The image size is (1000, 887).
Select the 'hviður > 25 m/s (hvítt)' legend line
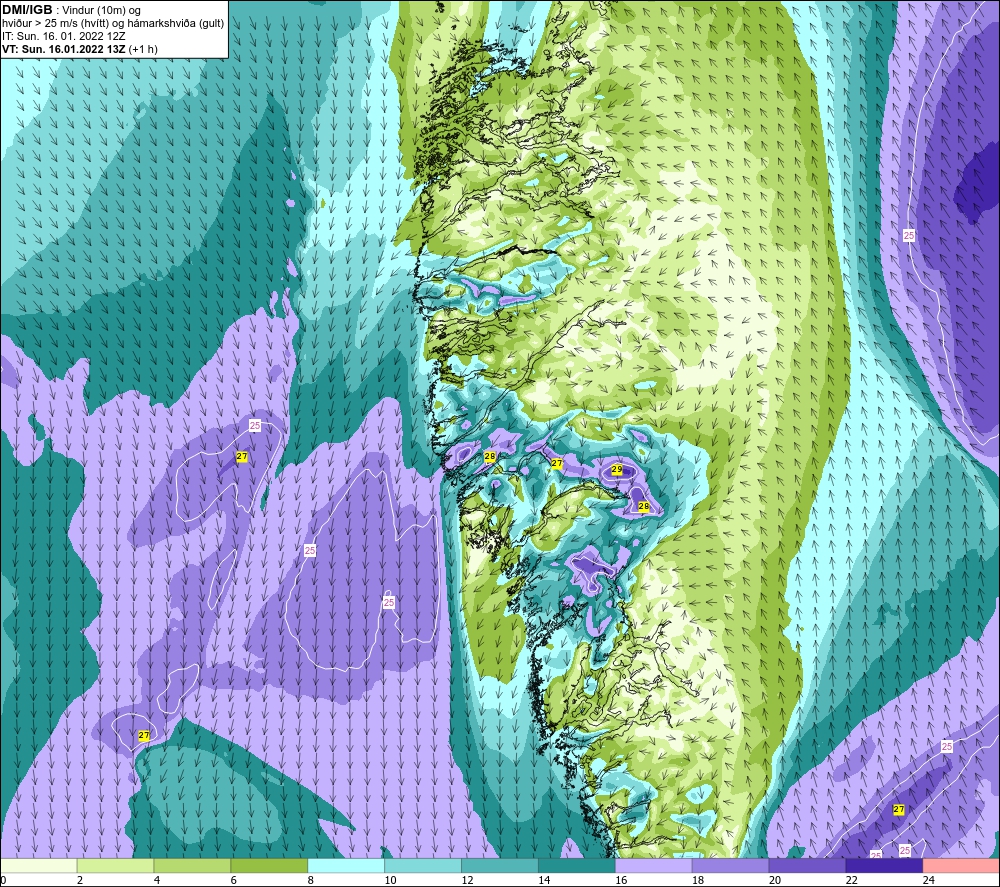point(113,23)
